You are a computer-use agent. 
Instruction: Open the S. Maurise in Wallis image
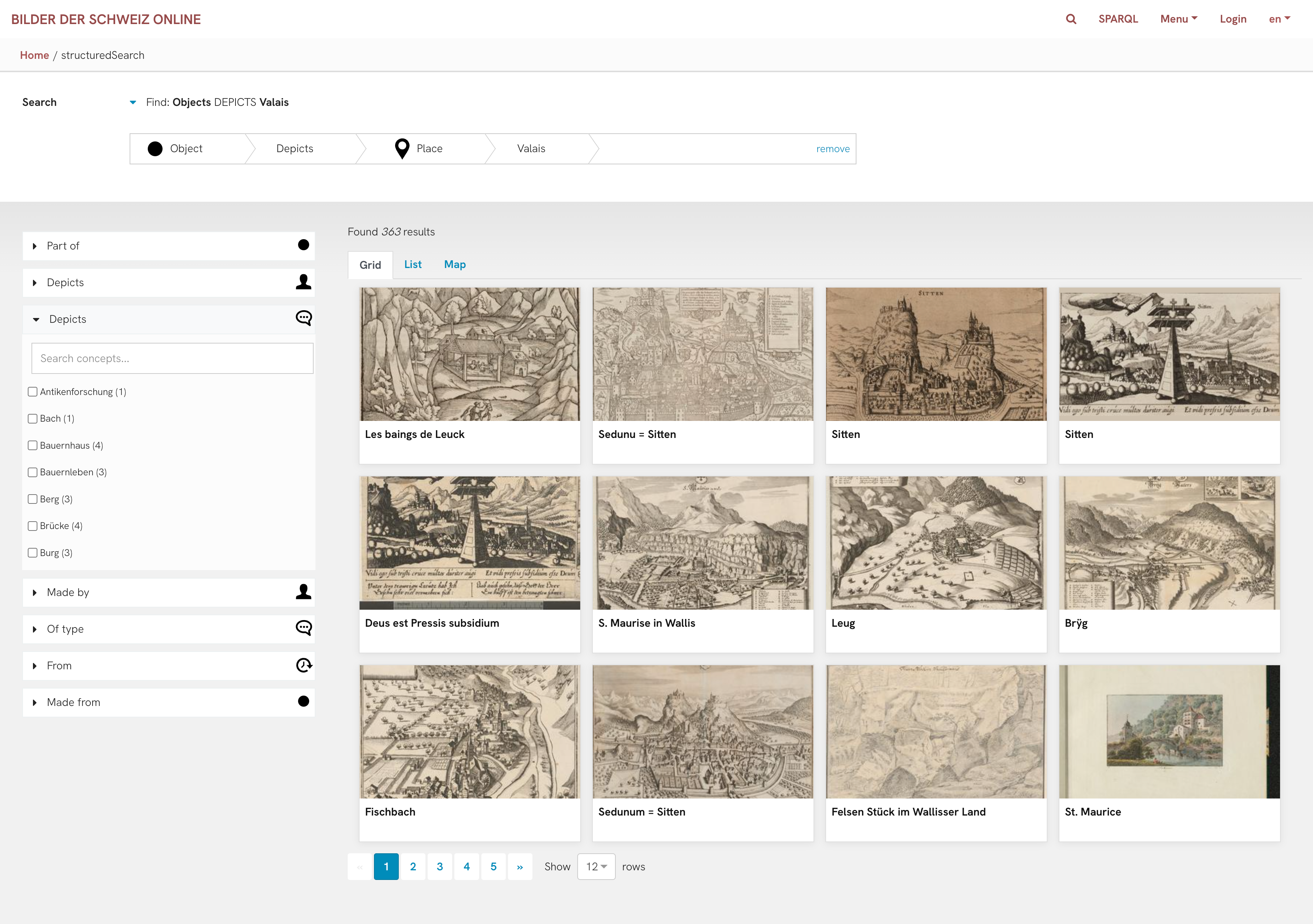(x=703, y=543)
